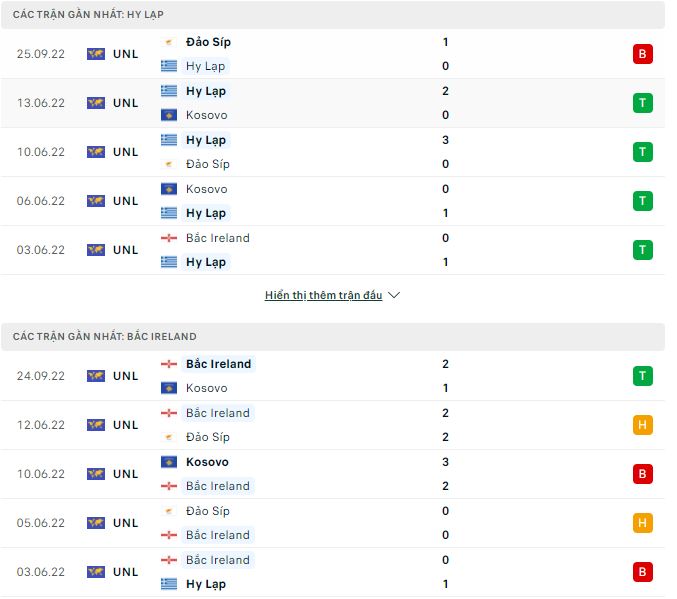Viewport: 677px width, 599px height.
Task: Click Greek flag beside Hy Lạp on 13.06.22
Action: pos(169,91)
